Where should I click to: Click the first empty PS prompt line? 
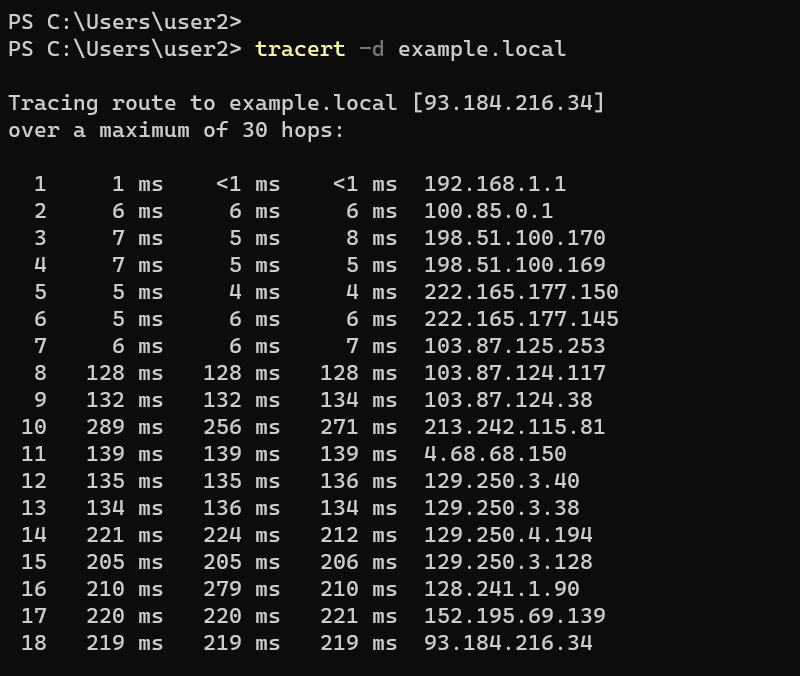[x=124, y=22]
